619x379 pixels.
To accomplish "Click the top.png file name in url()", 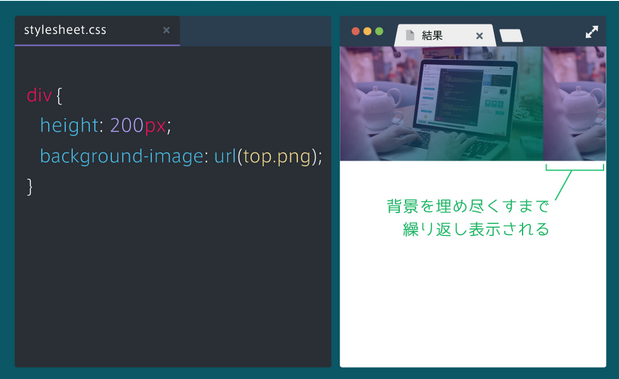I will [277, 157].
